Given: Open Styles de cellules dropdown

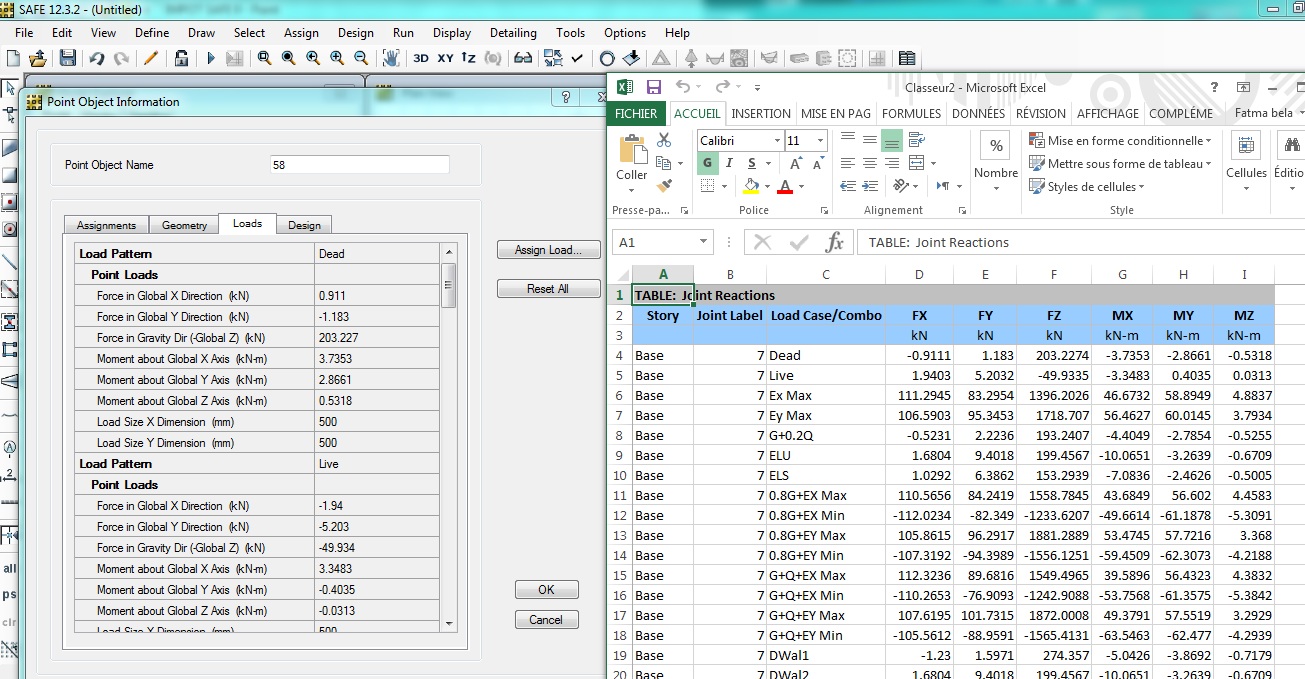Looking at the screenshot, I should coord(1087,187).
